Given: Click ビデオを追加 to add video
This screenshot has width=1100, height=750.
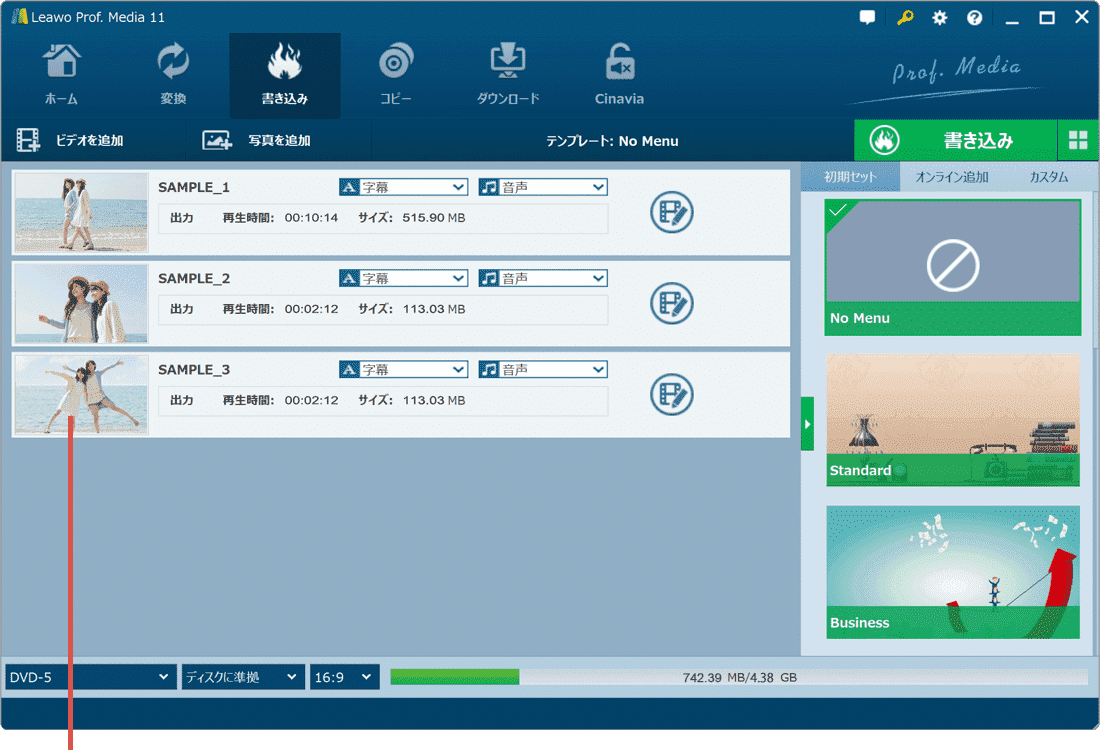Looking at the screenshot, I should pos(70,141).
